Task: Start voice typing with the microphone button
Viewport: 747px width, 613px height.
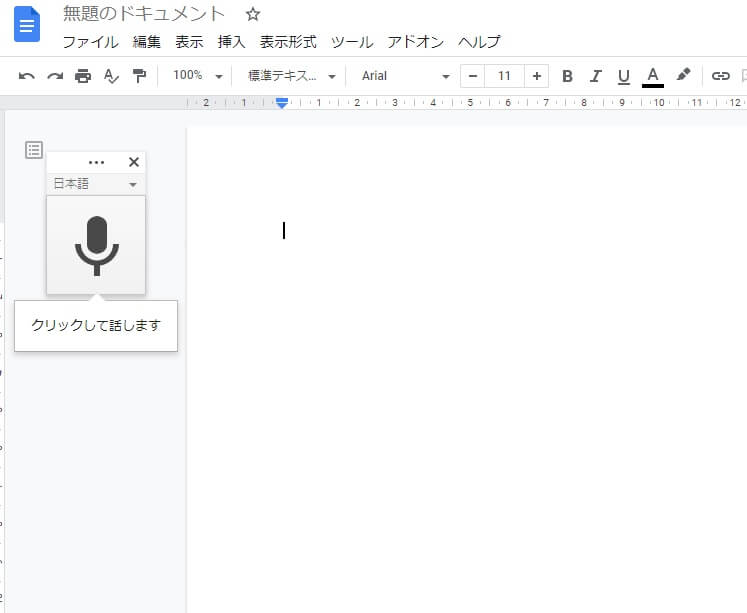Action: 96,245
